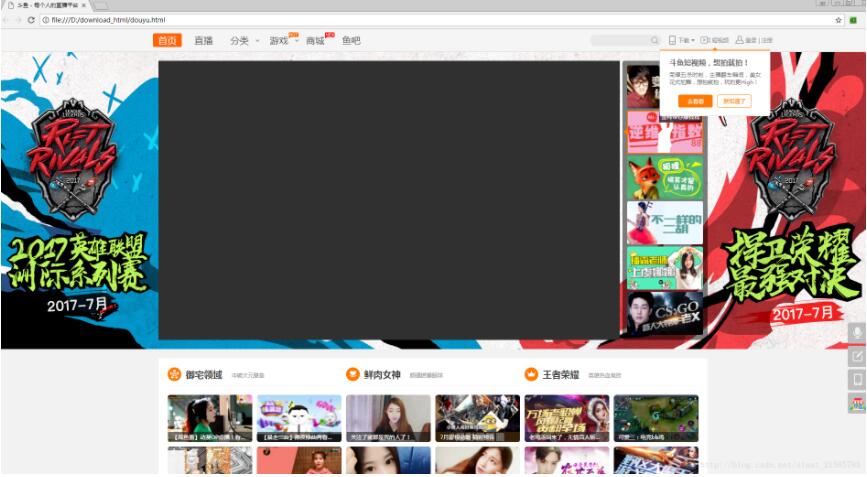
Task: Close the Douyu browser tab
Action: (x=83, y=5)
